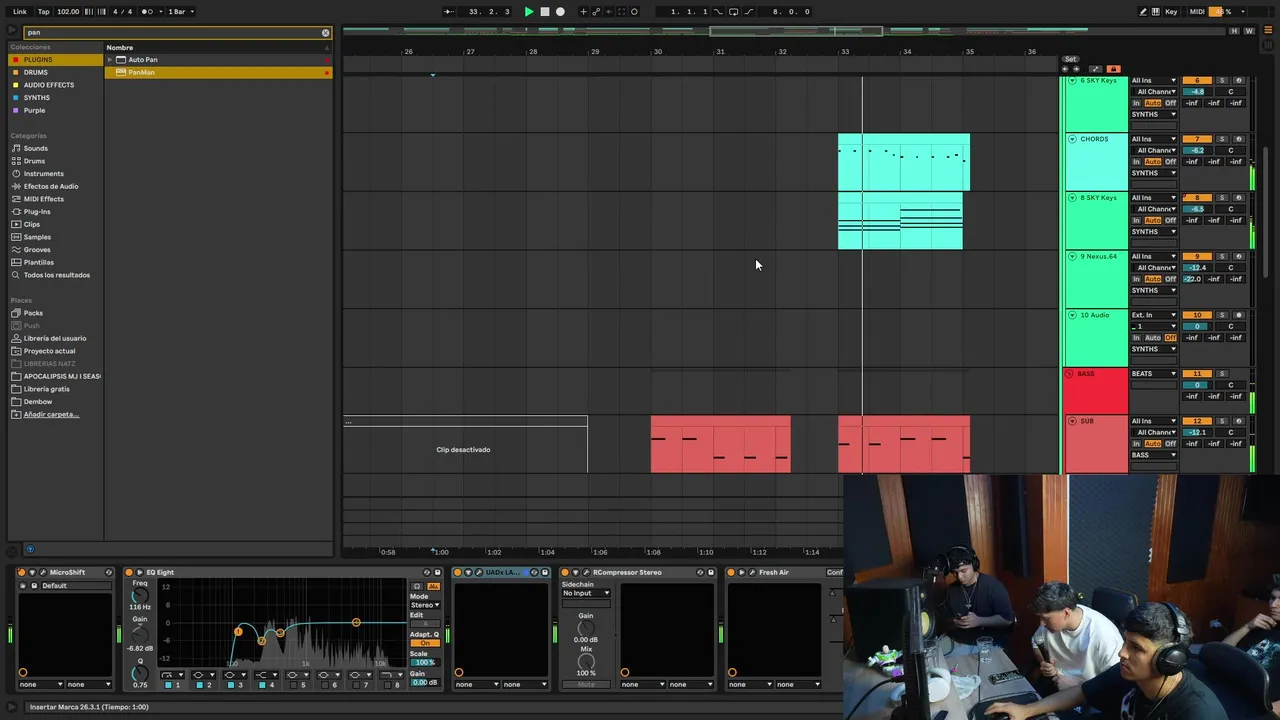The width and height of the screenshot is (1280, 720).
Task: Toggle the metronome button
Action: click(x=149, y=12)
